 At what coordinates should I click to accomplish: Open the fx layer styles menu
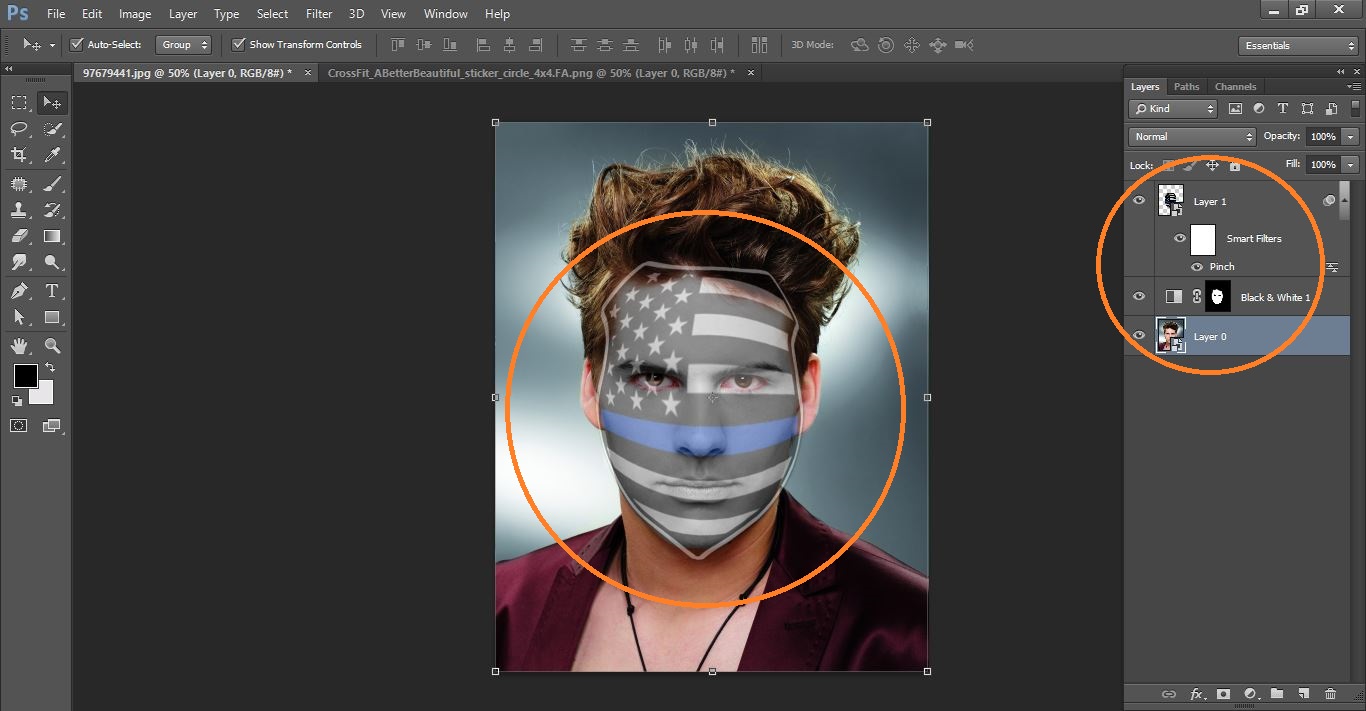tap(1197, 694)
